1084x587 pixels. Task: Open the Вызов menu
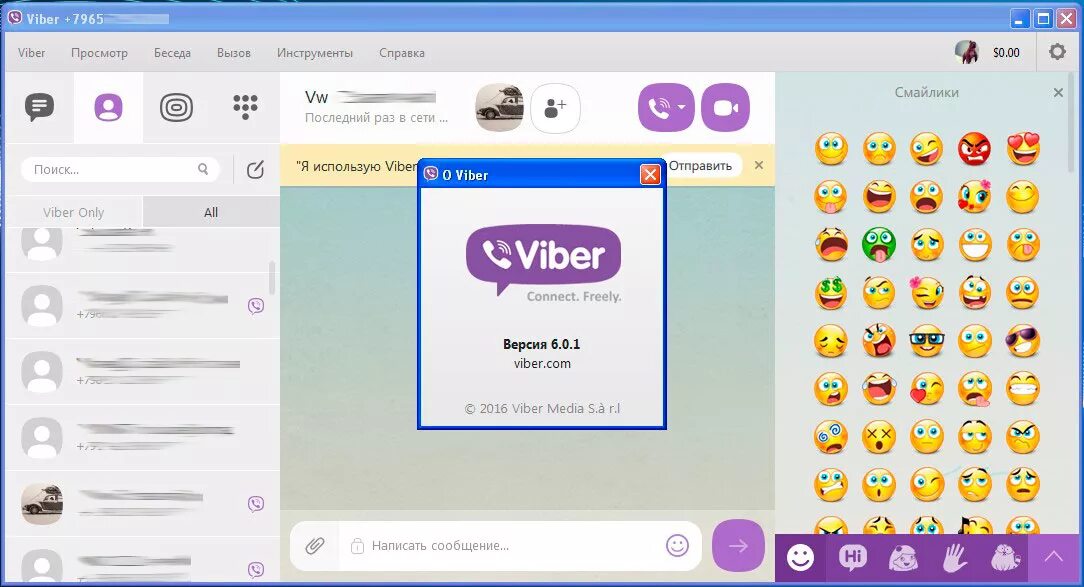pyautogui.click(x=234, y=53)
